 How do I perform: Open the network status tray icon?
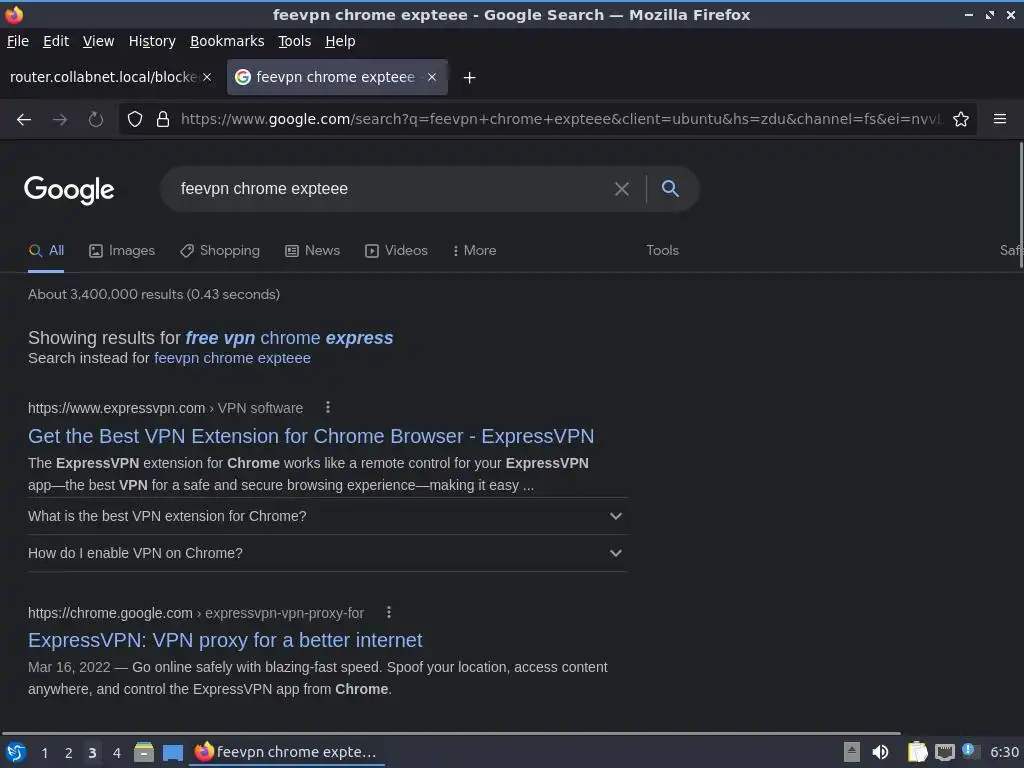coord(944,752)
